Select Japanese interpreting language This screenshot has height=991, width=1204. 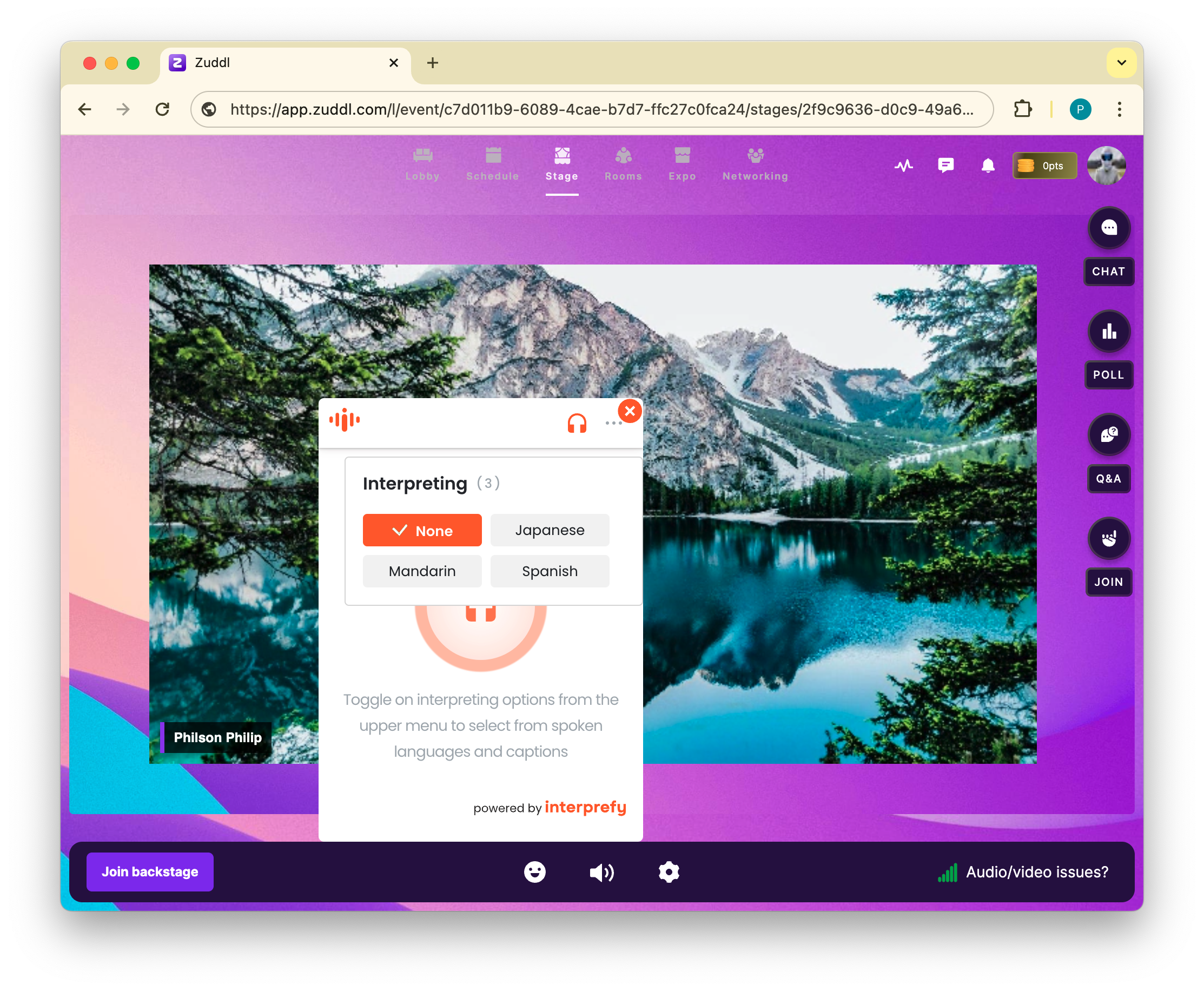(549, 530)
